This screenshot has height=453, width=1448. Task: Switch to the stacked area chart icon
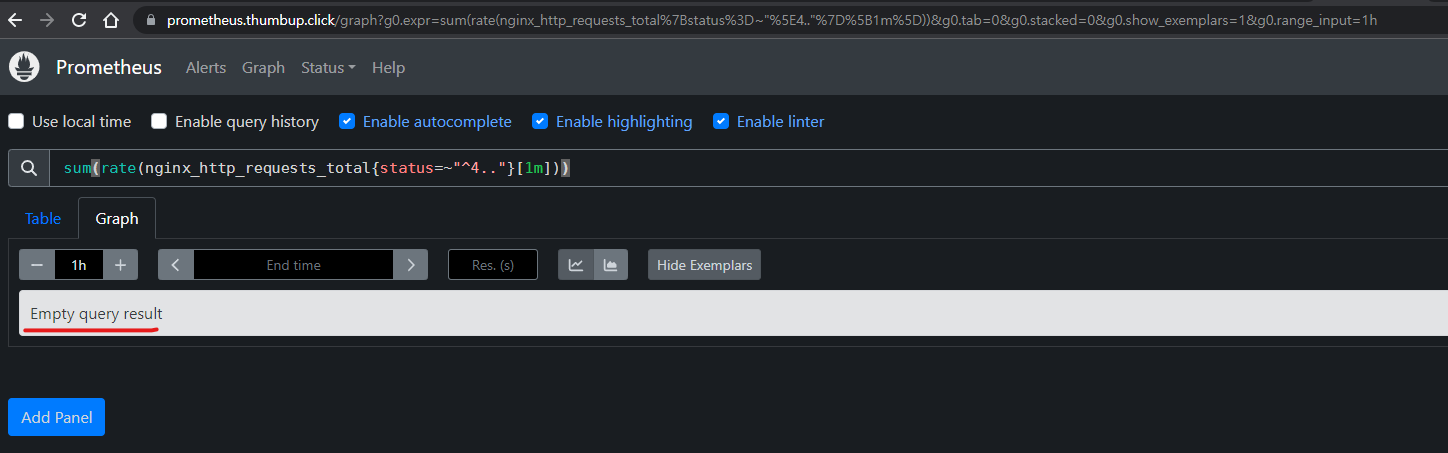(x=611, y=265)
